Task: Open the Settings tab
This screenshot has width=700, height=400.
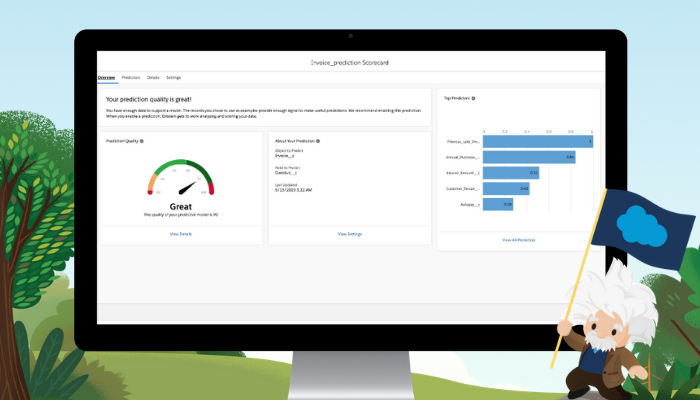Action: pos(174,78)
